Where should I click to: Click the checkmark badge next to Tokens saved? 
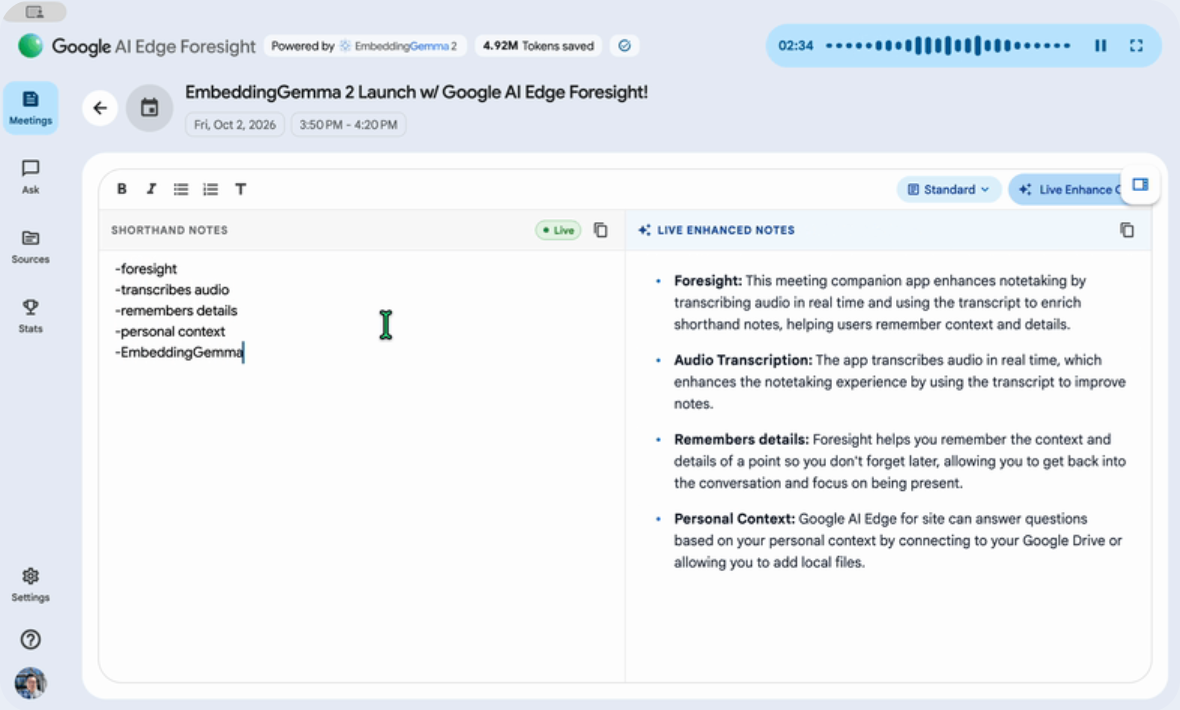pyautogui.click(x=624, y=46)
